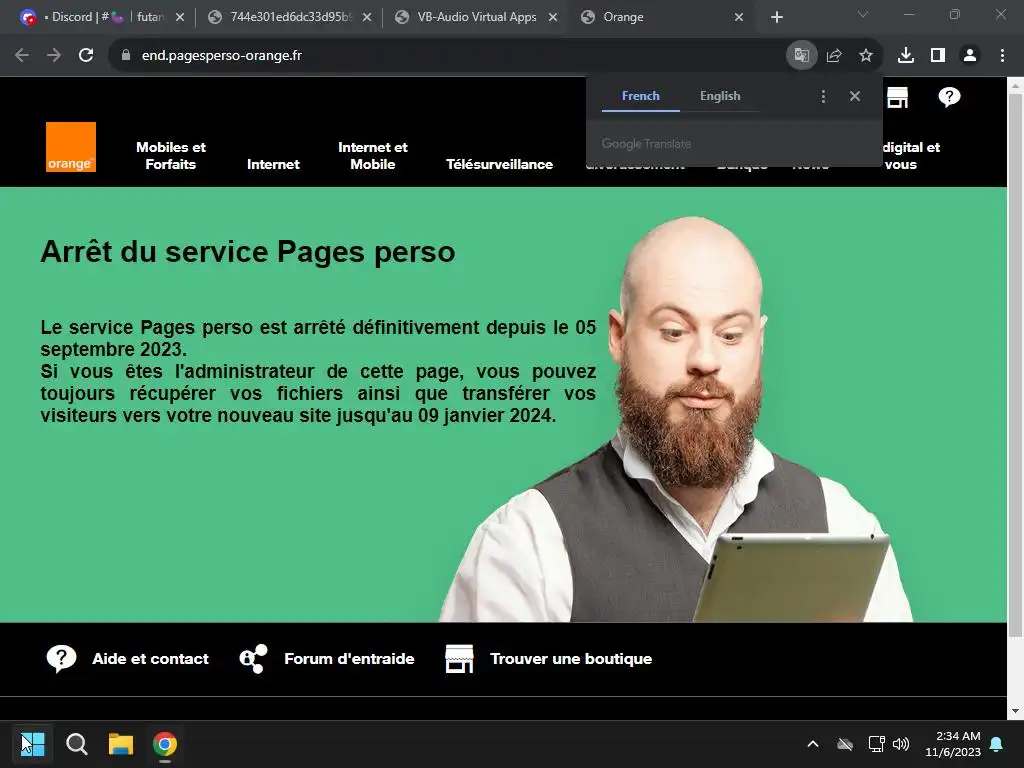1024x768 pixels.
Task: Click Forum d'entraide link
Action: tap(349, 659)
